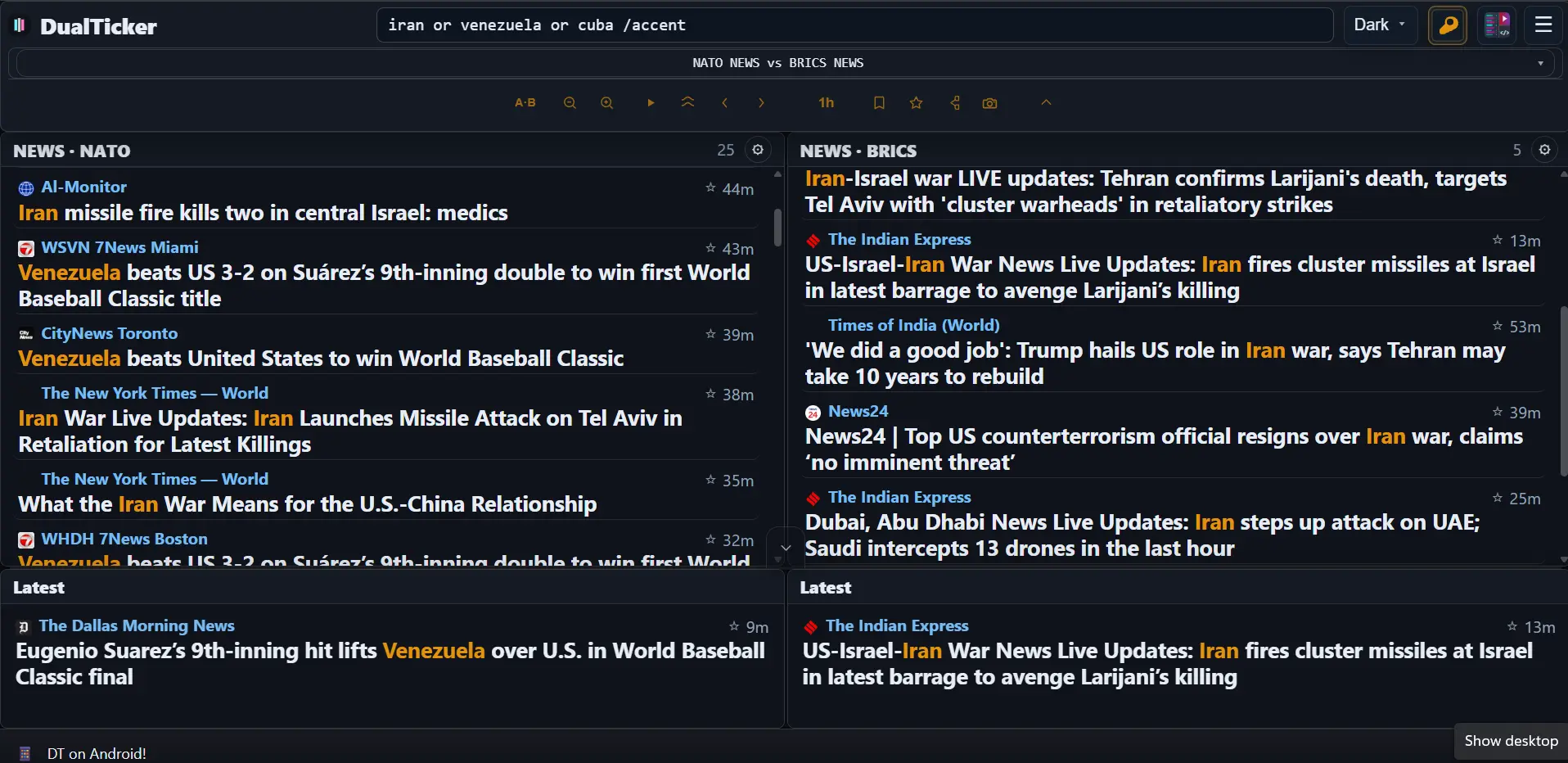This screenshot has height=763, width=1568.
Task: Star the WHDH 7News Boston story
Action: click(x=710, y=539)
